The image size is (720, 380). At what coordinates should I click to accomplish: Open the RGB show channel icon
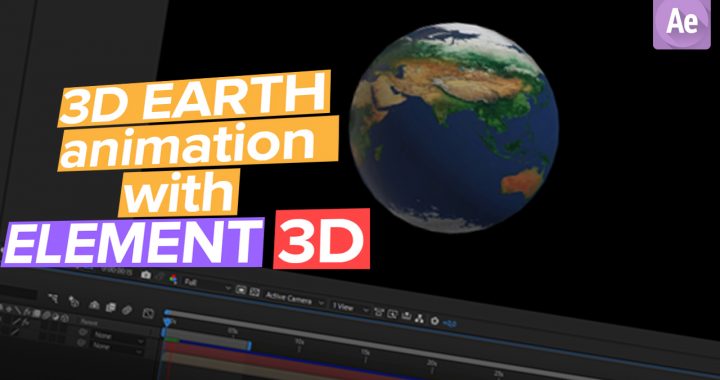[174, 279]
